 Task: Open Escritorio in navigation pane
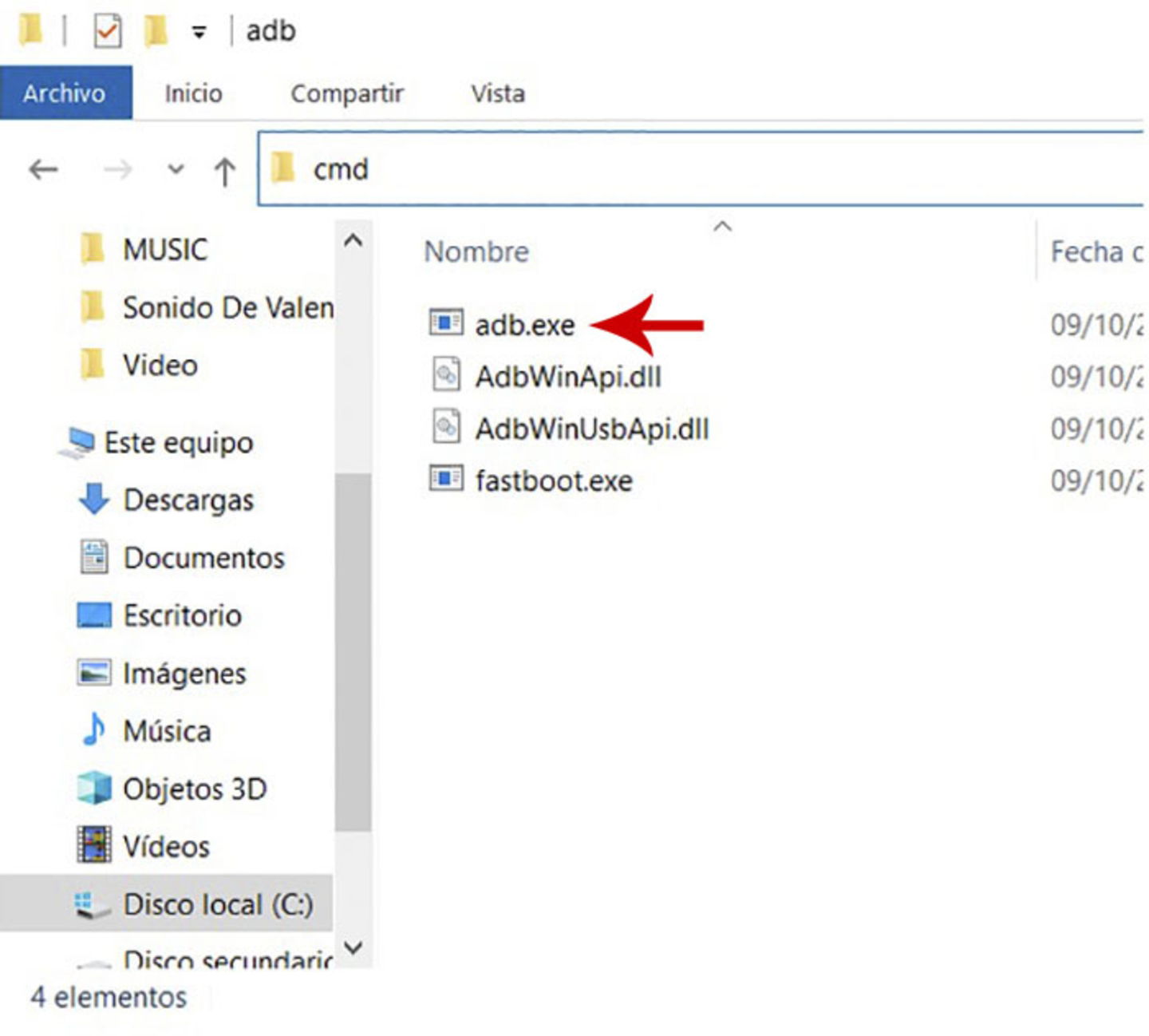(182, 615)
